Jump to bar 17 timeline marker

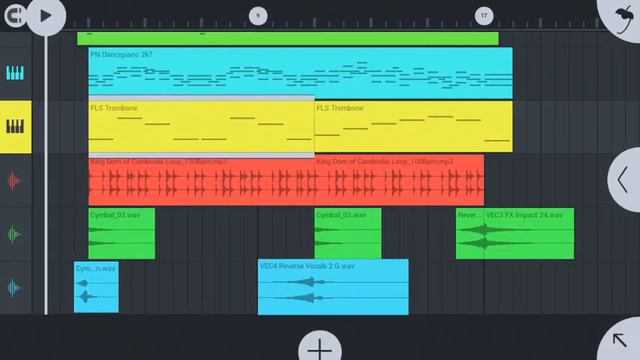click(484, 16)
